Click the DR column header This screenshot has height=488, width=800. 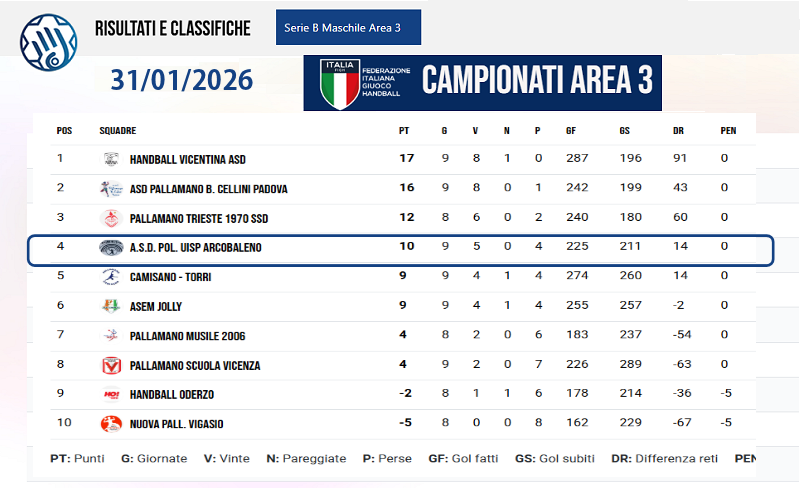pyautogui.click(x=678, y=130)
